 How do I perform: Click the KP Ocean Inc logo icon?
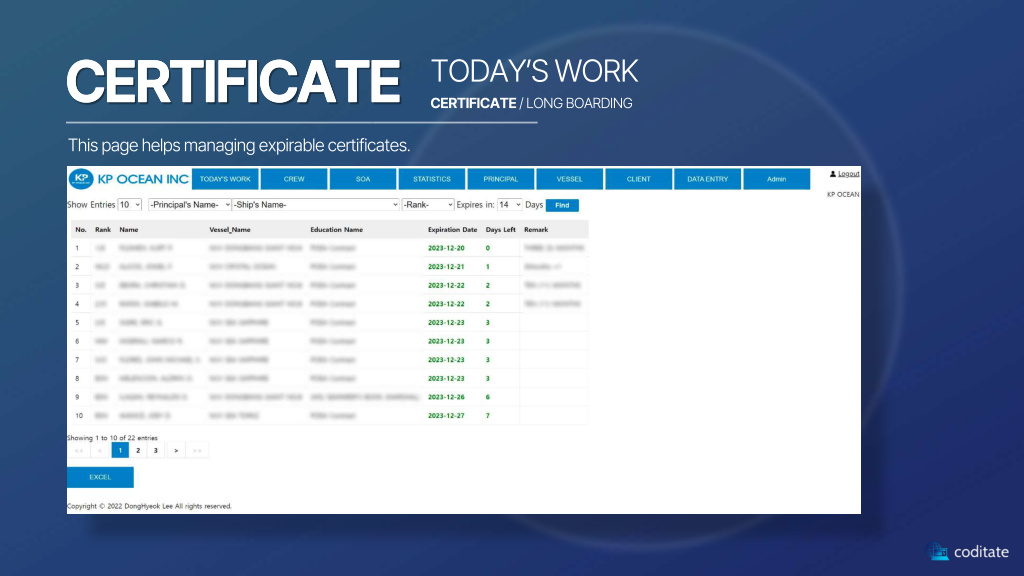pos(82,179)
